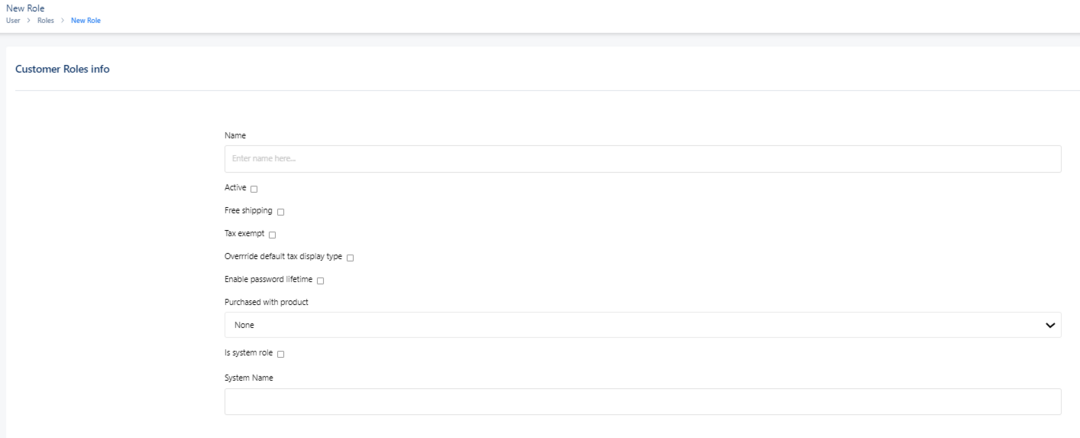
Task: Mark the Is system role checkbox
Action: click(x=281, y=354)
